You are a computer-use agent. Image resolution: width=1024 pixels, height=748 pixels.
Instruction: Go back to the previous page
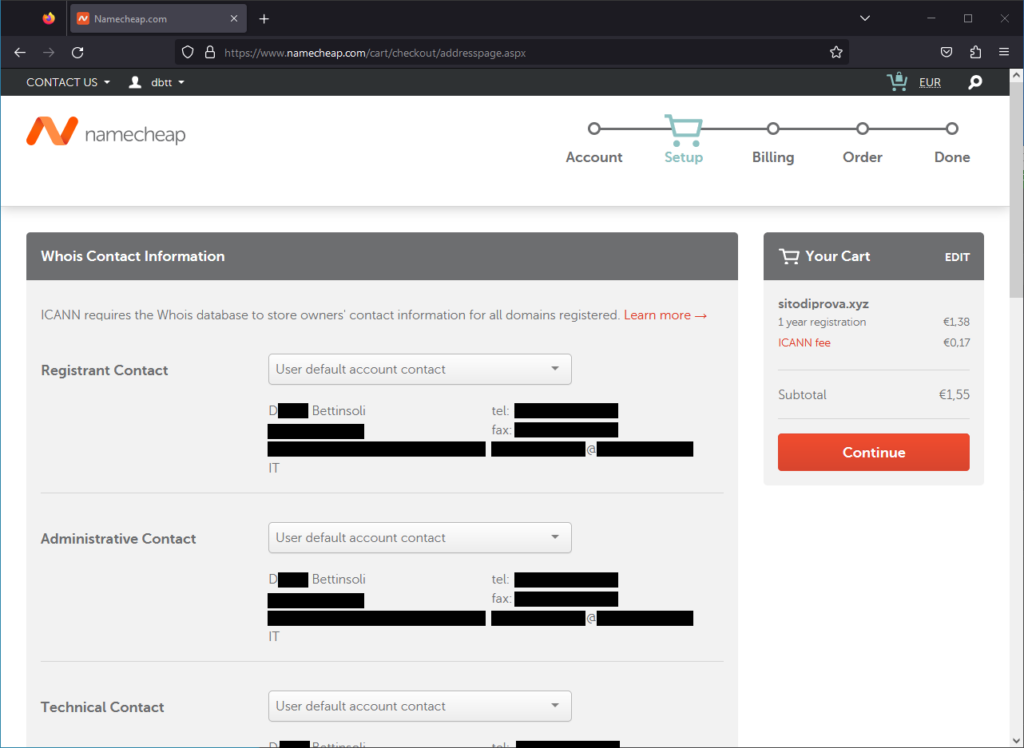pos(20,52)
